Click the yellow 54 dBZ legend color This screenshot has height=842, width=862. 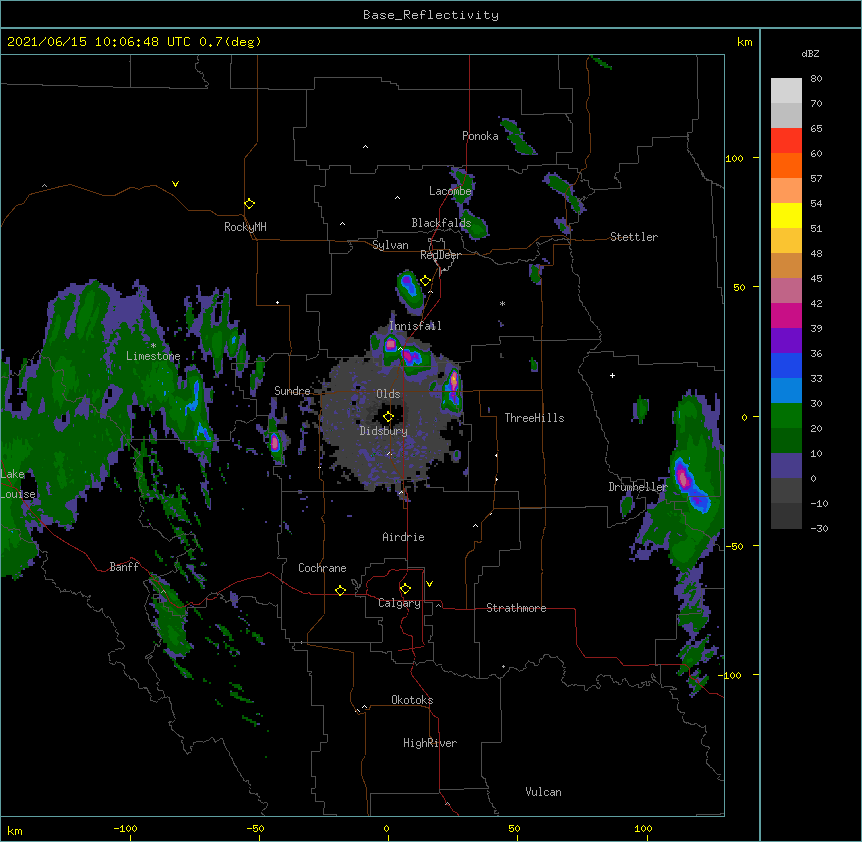pos(786,215)
